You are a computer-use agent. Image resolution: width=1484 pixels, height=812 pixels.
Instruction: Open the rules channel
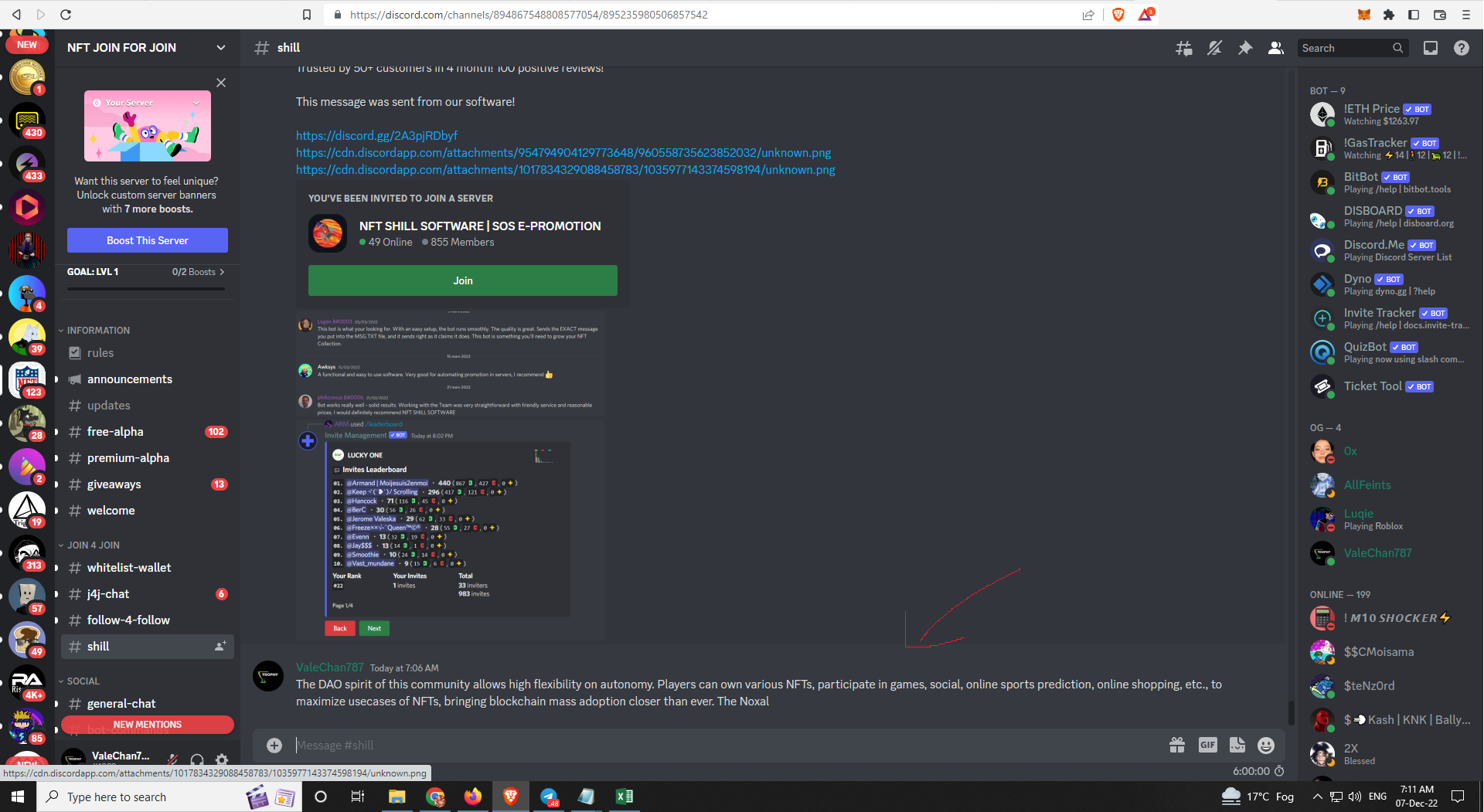[x=147, y=353]
